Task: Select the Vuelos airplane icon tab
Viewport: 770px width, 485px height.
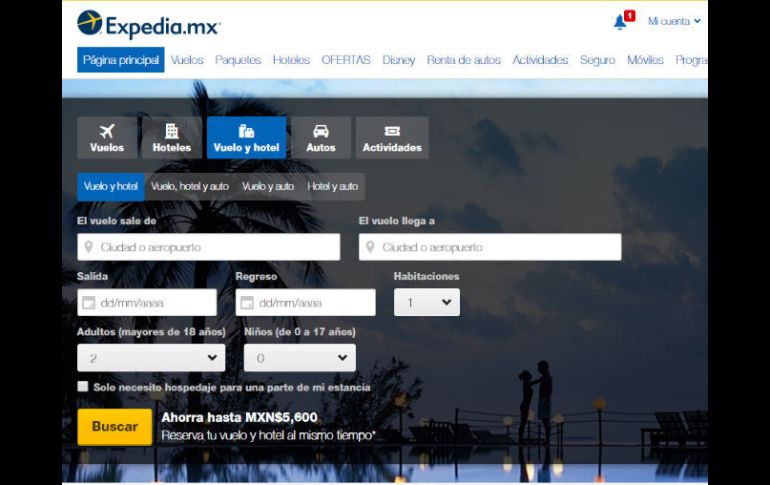Action: point(107,138)
